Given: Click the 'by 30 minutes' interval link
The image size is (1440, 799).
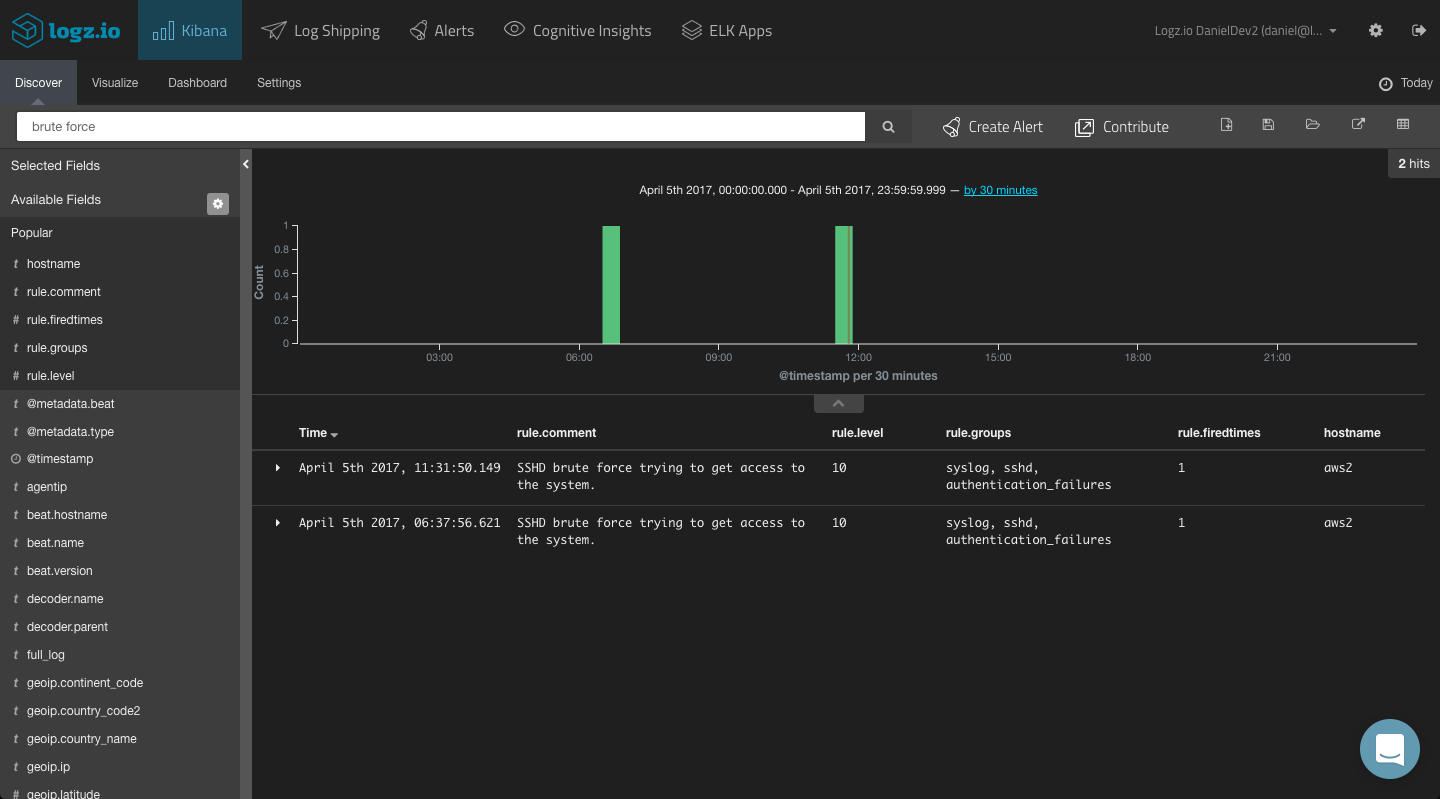Looking at the screenshot, I should [1001, 190].
